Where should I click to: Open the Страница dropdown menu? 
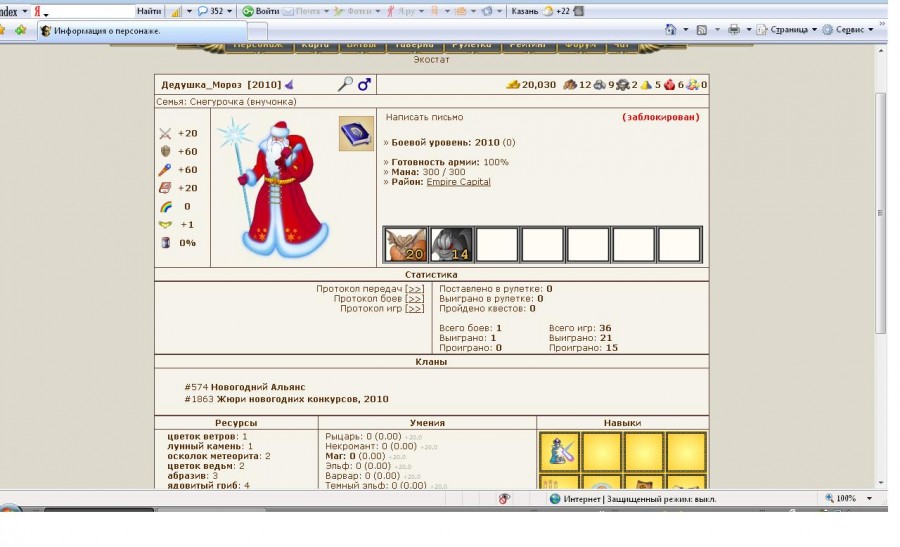pos(786,30)
